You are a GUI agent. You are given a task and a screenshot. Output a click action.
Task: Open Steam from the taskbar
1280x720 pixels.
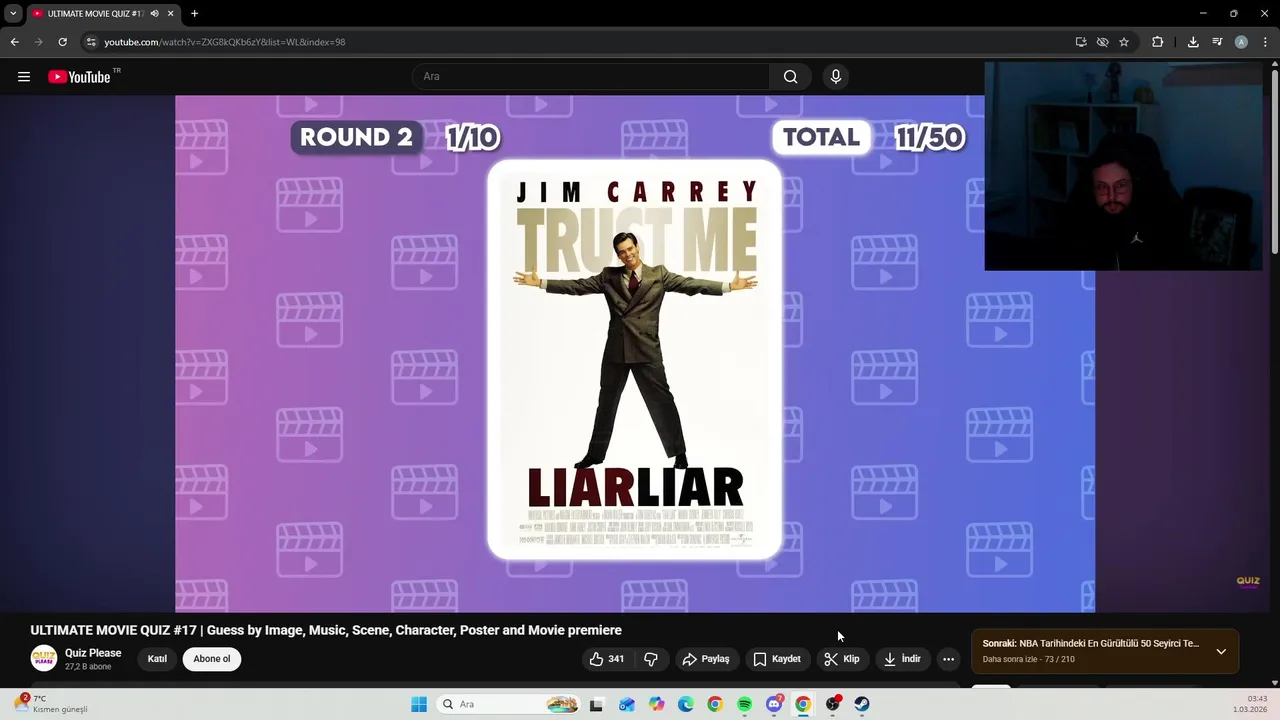tap(862, 704)
